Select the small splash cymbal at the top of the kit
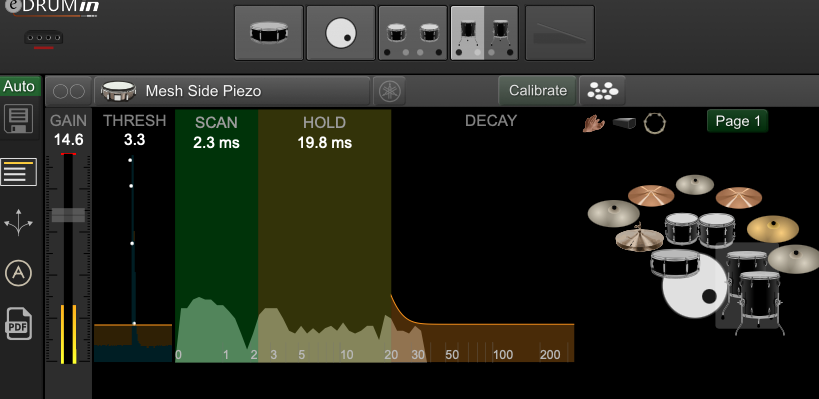The image size is (819, 399). [695, 184]
